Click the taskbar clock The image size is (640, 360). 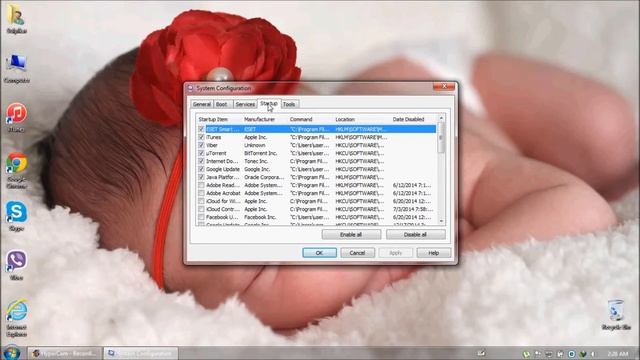coord(618,354)
